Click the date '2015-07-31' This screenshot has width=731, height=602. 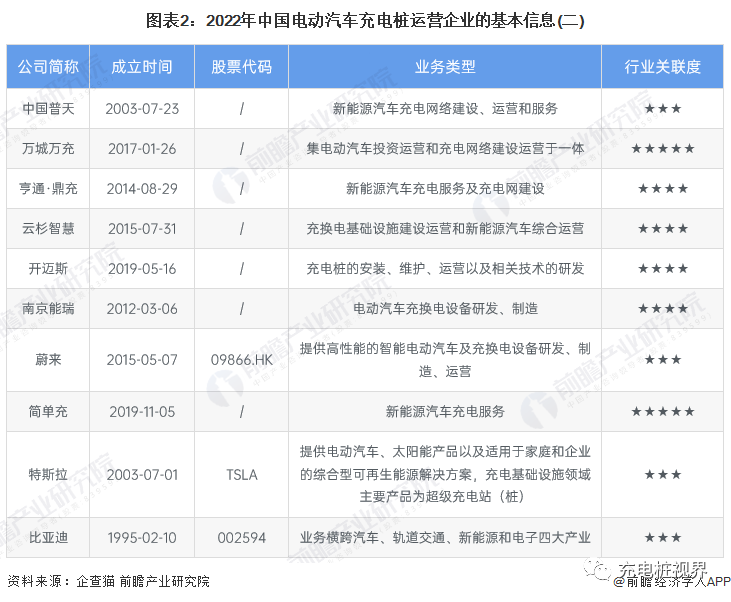point(142,229)
